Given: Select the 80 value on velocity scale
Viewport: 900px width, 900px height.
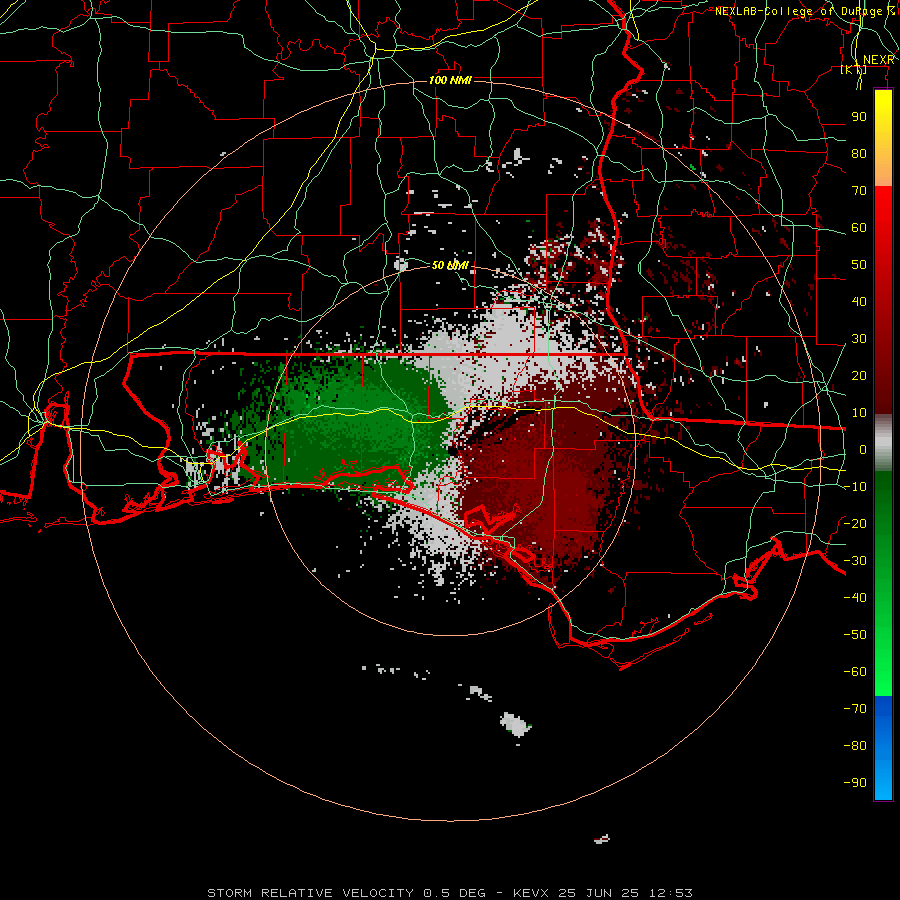Looking at the screenshot, I should [859, 153].
